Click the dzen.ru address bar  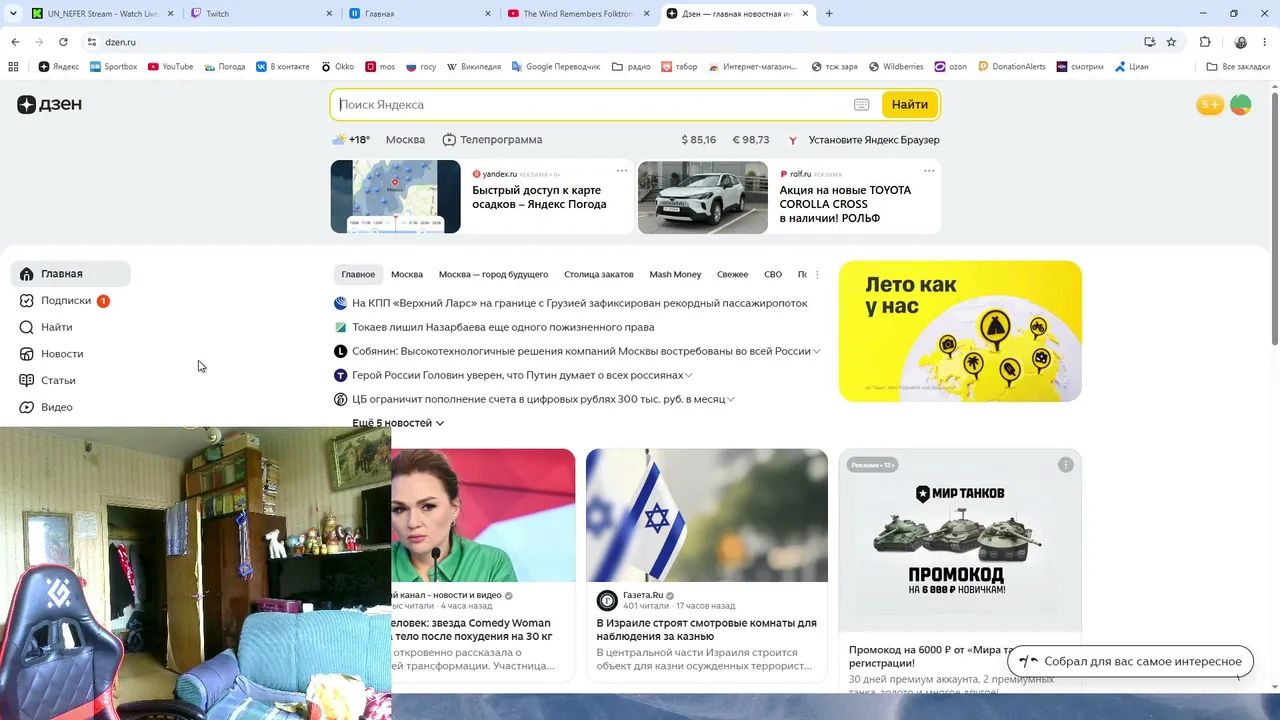(610, 42)
